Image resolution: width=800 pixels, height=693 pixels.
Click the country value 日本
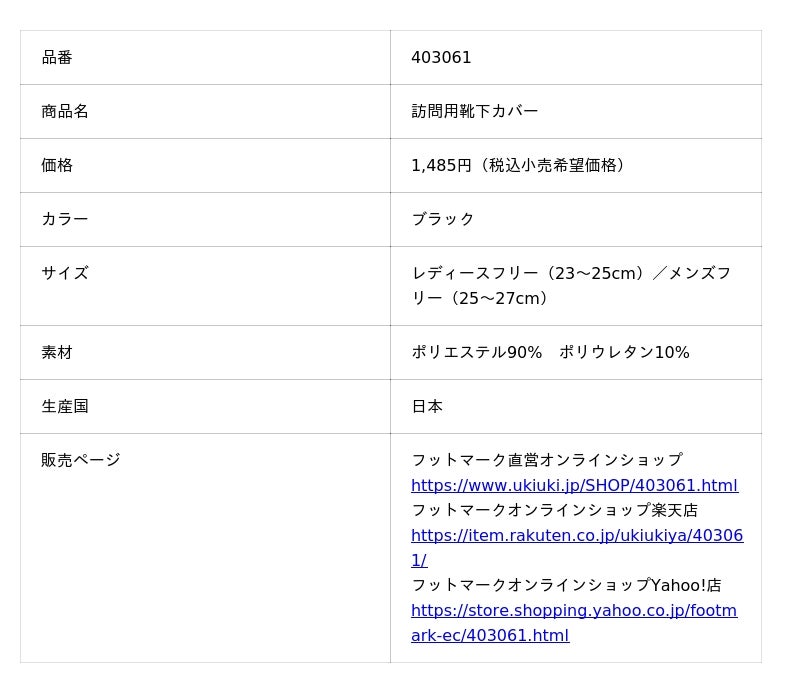427,407
